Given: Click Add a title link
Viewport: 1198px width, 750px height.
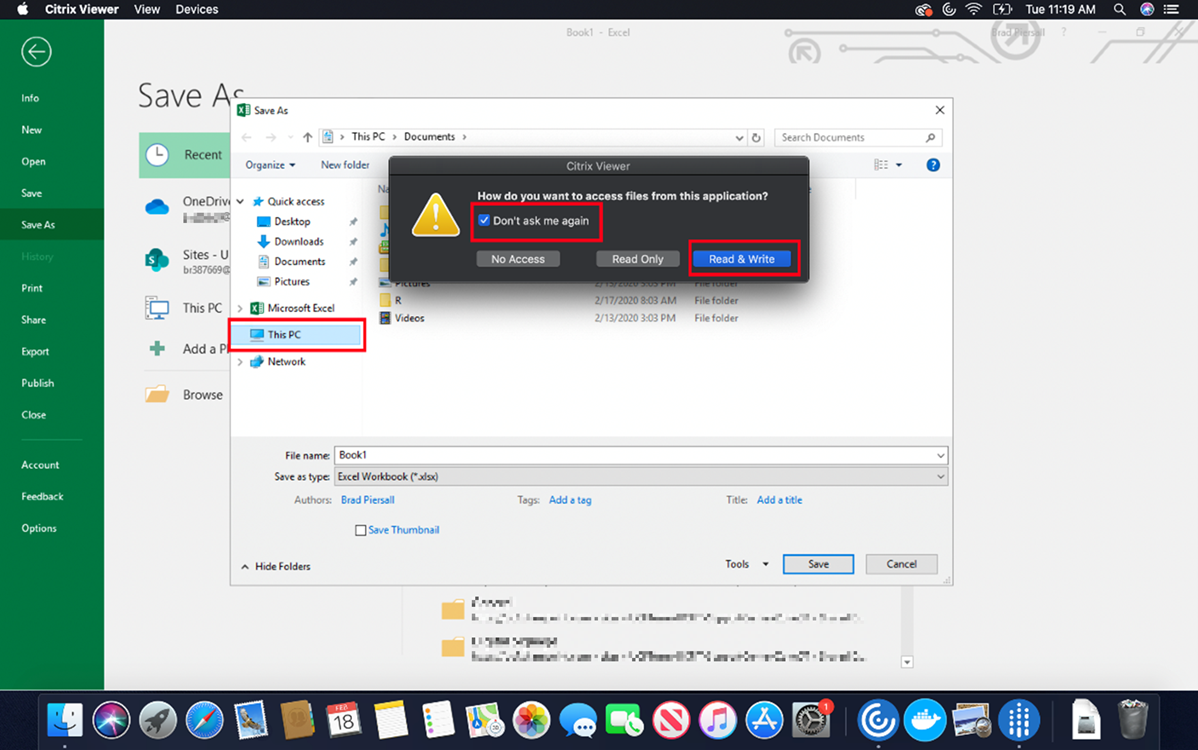Looking at the screenshot, I should 779,500.
